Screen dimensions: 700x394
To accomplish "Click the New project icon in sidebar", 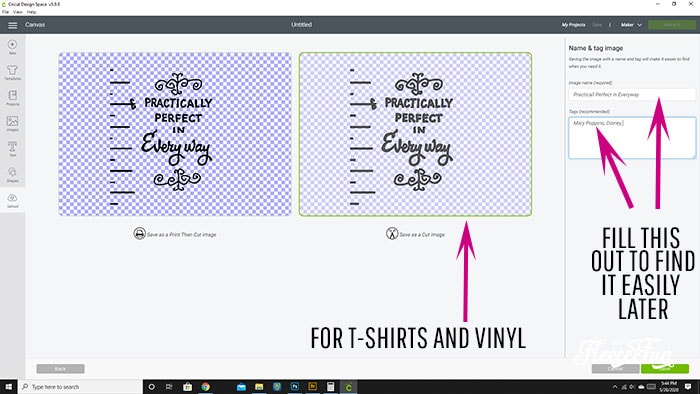I will [x=12, y=46].
